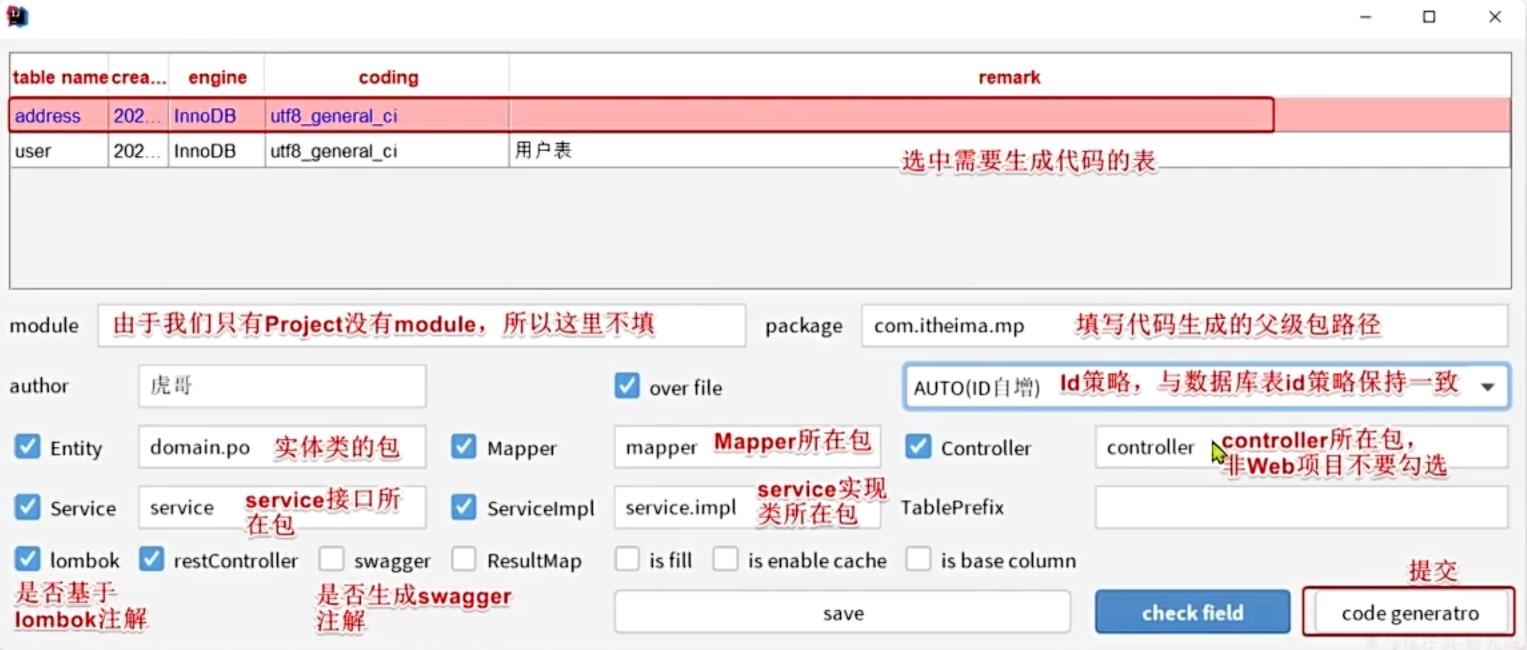
Task: Click the ServiceImpl field service.impl
Action: (x=747, y=507)
